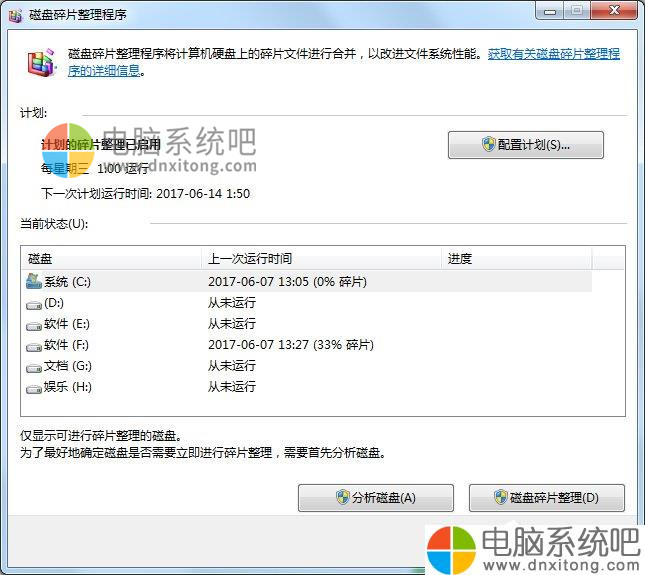Select the unnamed (D:) drive icon
This screenshot has height=575, width=645.
click(34, 303)
